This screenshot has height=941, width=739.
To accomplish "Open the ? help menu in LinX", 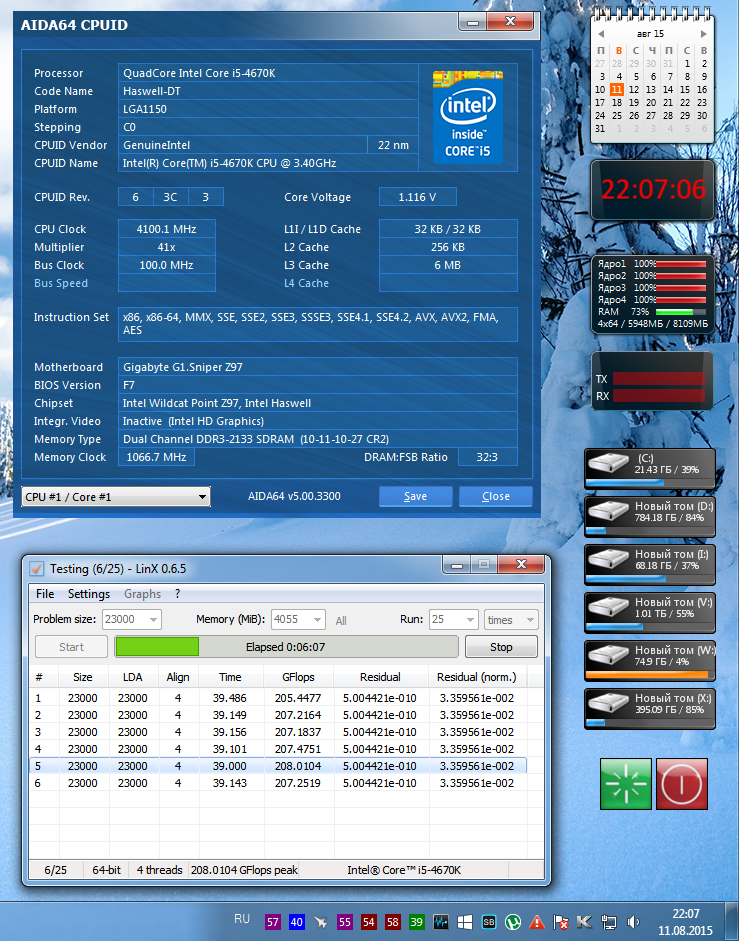I will (177, 594).
